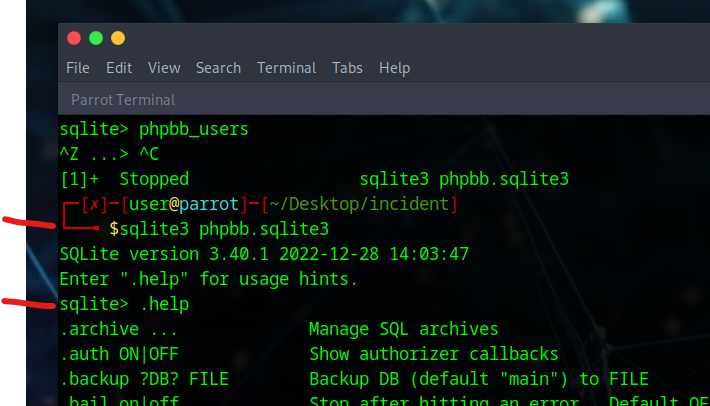Click the '.auth ON|OFF' entry
This screenshot has height=406, width=710.
(119, 354)
